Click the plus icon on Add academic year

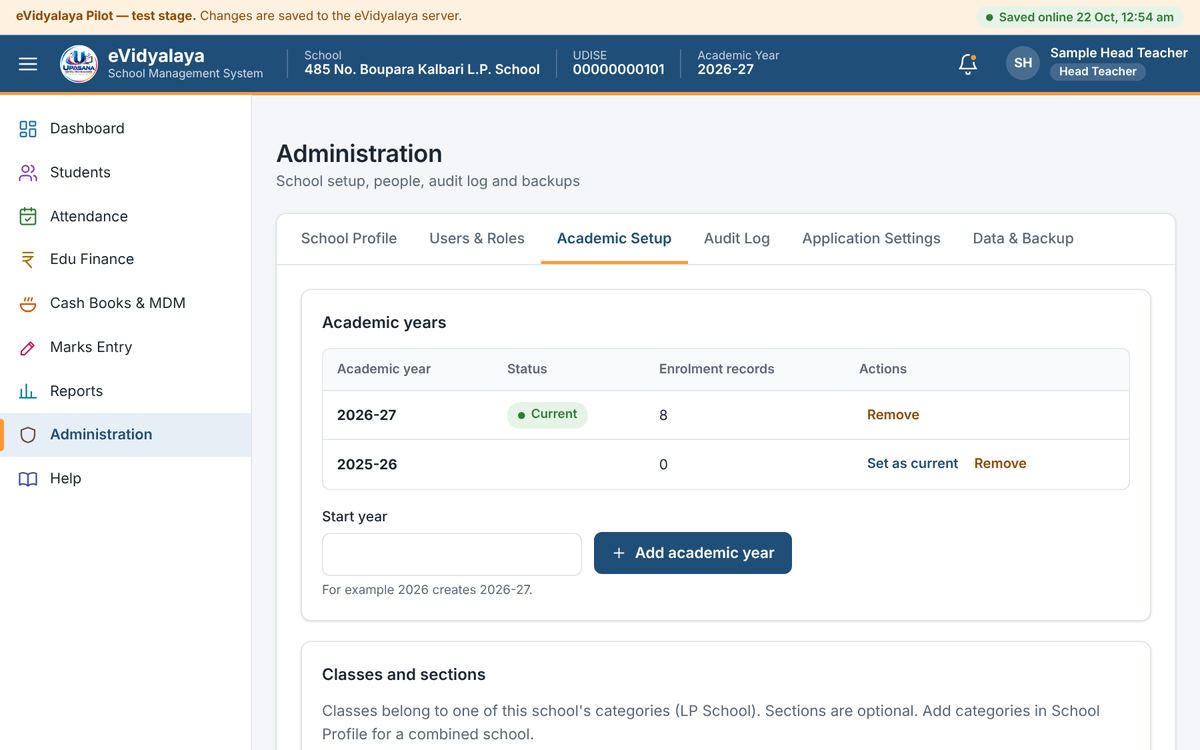pyautogui.click(x=619, y=553)
